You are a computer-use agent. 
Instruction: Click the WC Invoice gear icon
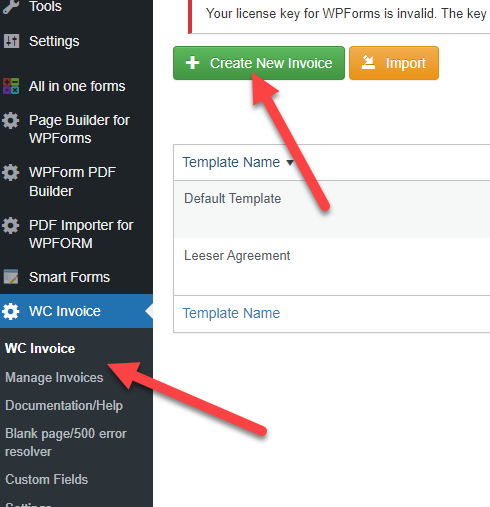pyautogui.click(x=11, y=311)
